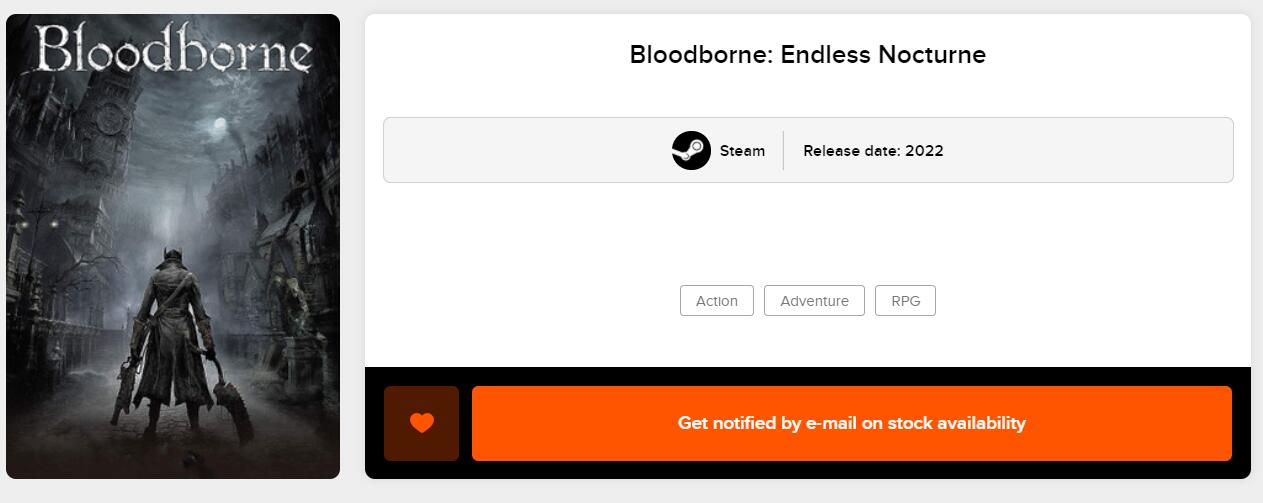Click Get notified by e-mail on stock availability

[851, 423]
